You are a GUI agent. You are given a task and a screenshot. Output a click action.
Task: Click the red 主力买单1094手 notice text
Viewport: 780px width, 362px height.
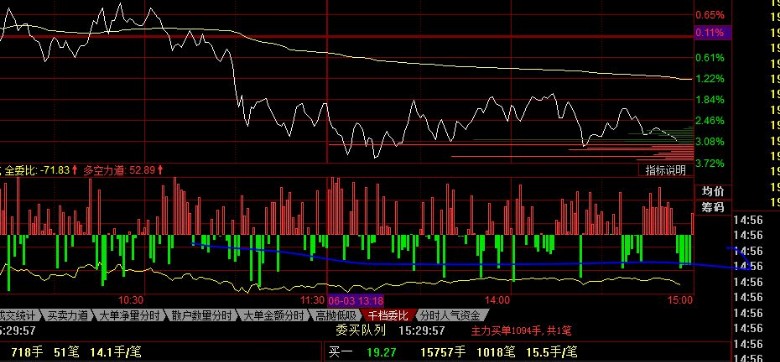tap(522, 330)
